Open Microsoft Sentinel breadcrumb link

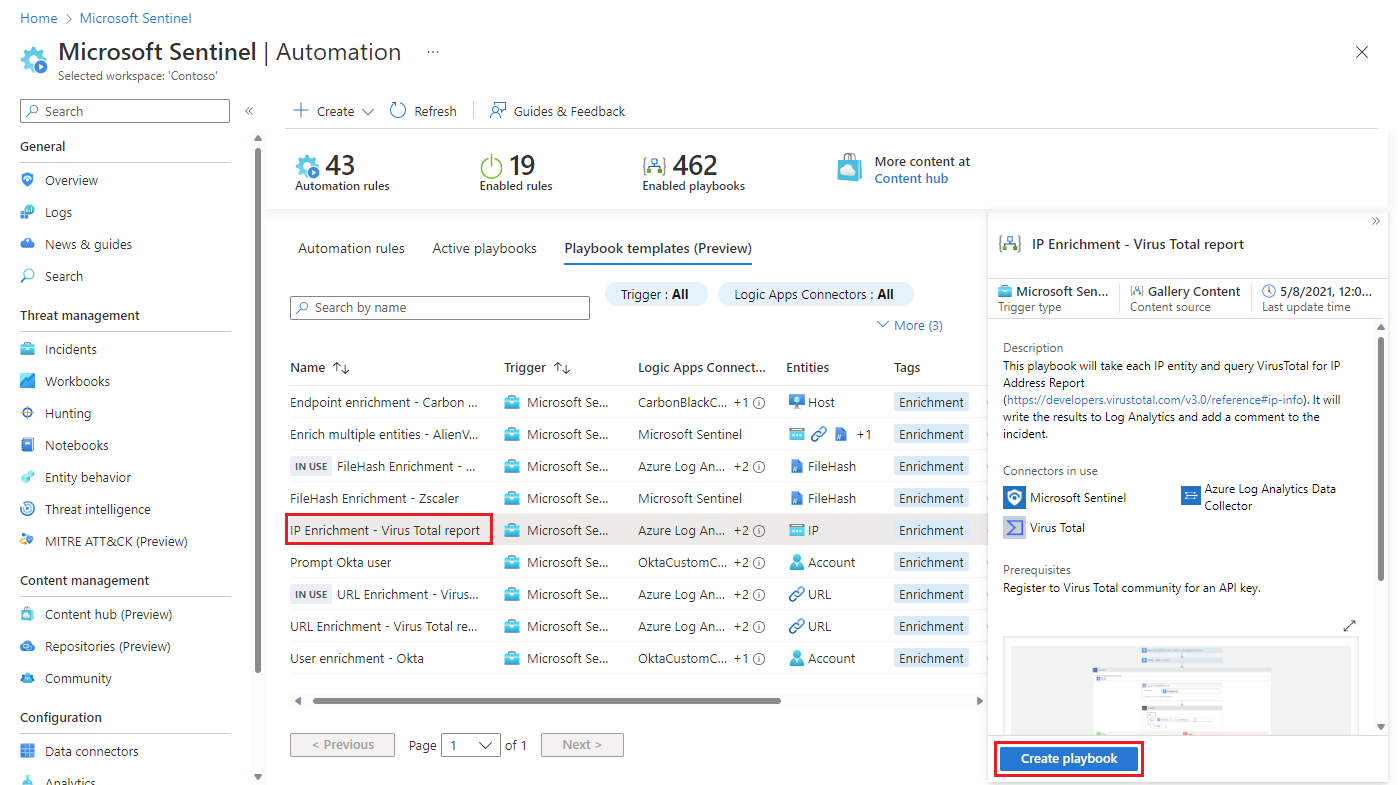(x=136, y=18)
